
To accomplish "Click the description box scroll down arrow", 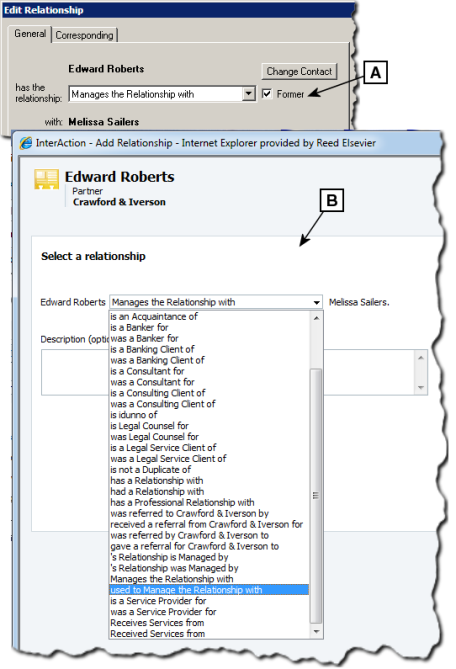I will pos(421,387).
